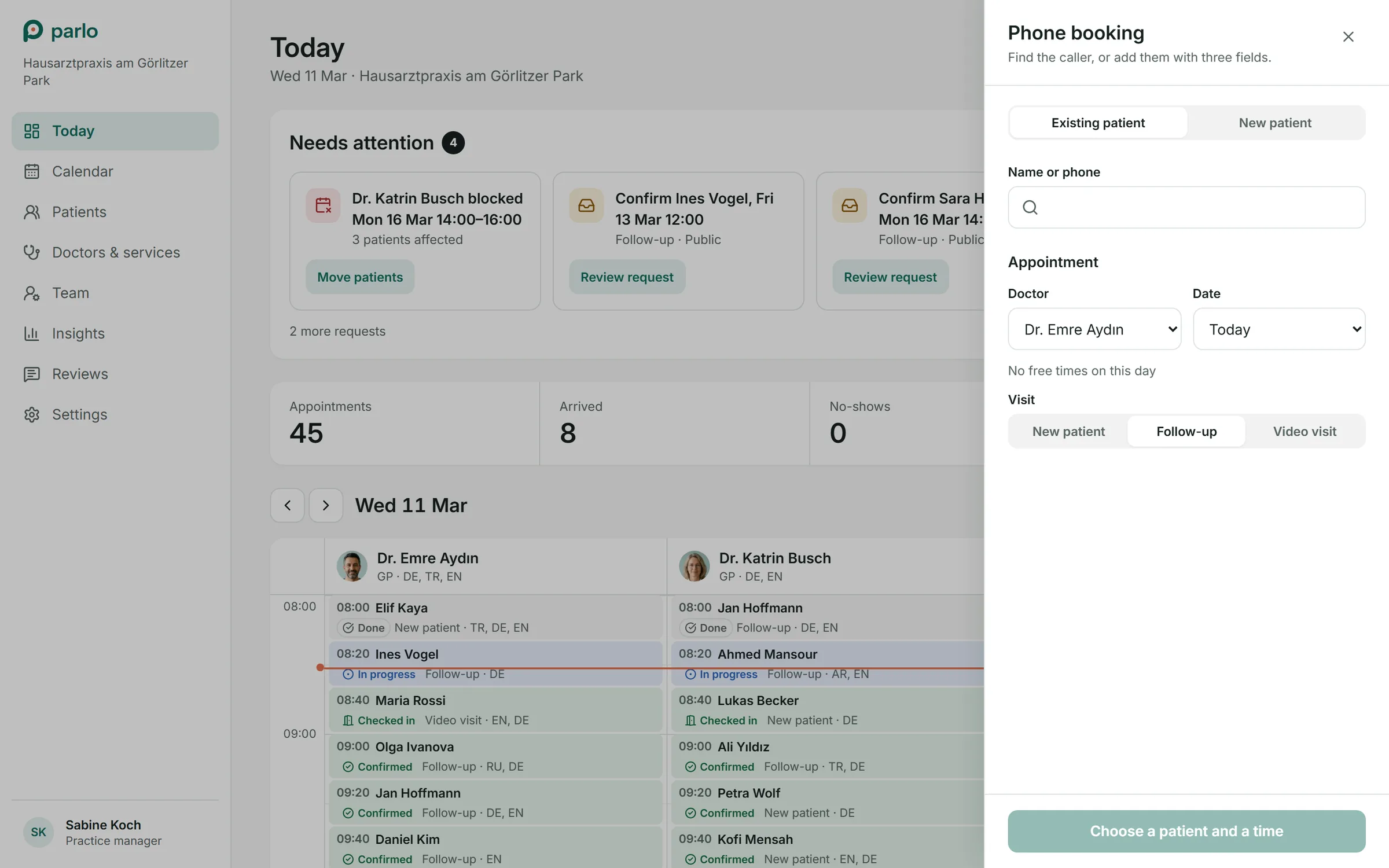This screenshot has width=1389, height=868.
Task: Open Olga Ivanova 09:00 appointment
Action: [495, 756]
